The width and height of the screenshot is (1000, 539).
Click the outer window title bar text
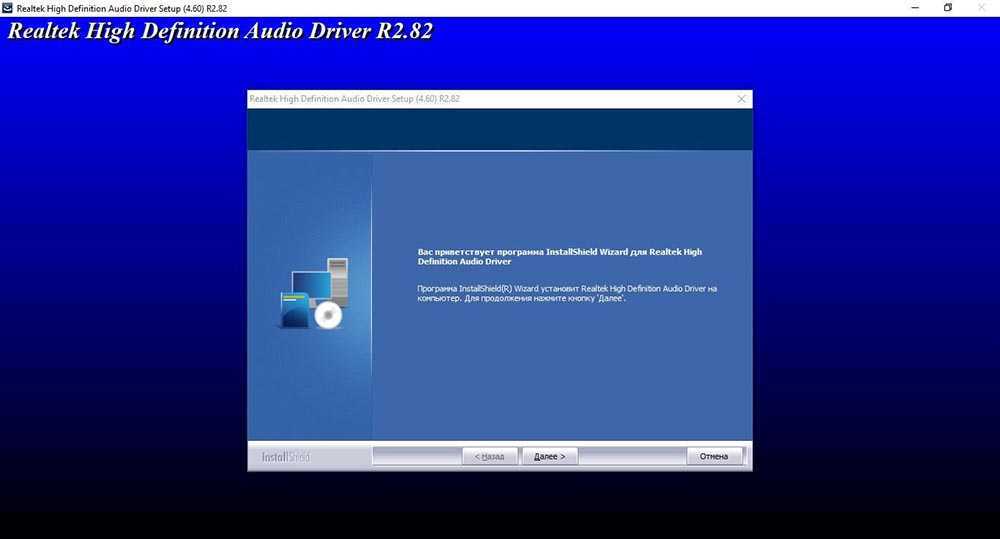pyautogui.click(x=124, y=8)
